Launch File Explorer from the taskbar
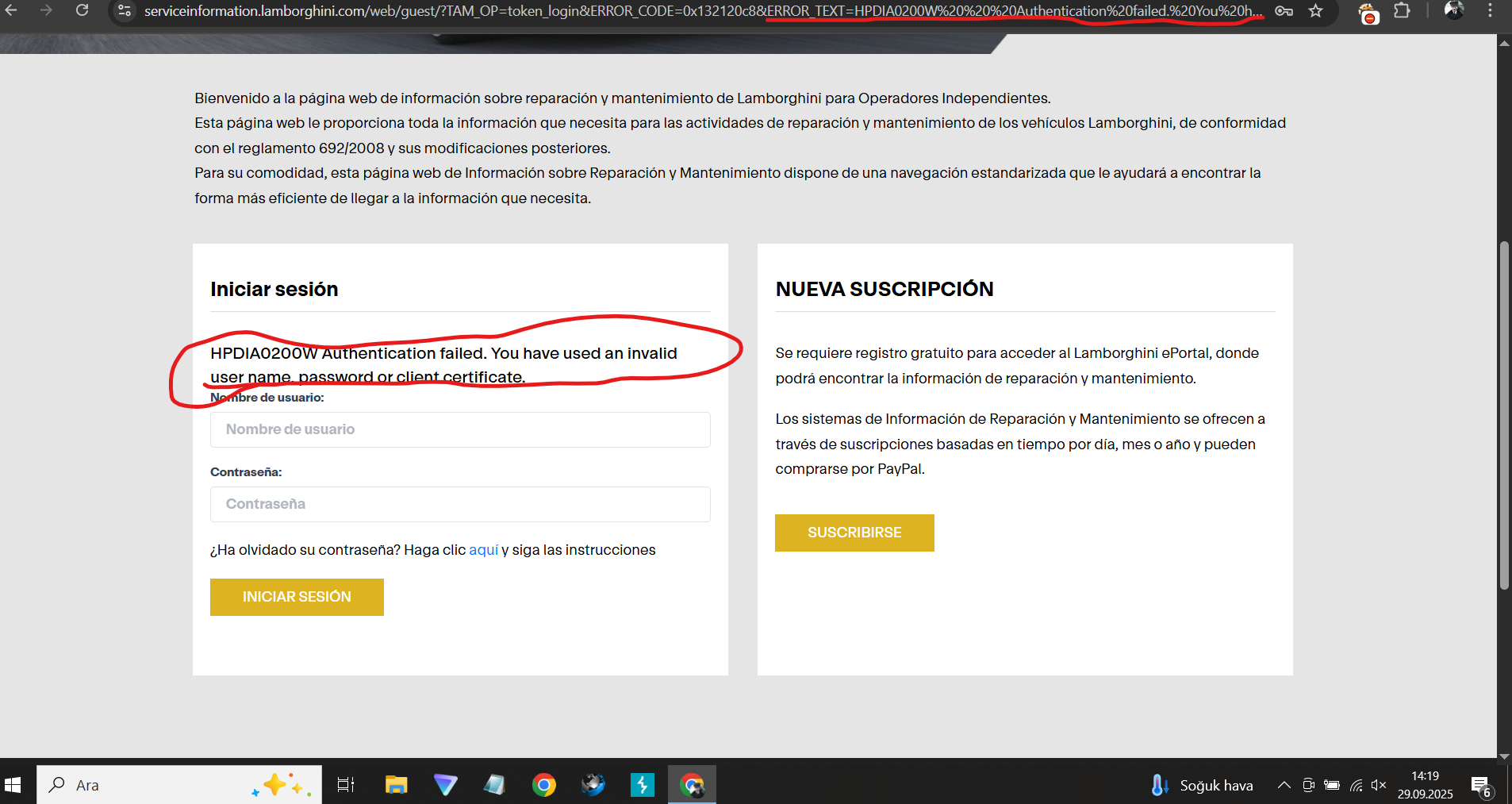 pyautogui.click(x=396, y=785)
